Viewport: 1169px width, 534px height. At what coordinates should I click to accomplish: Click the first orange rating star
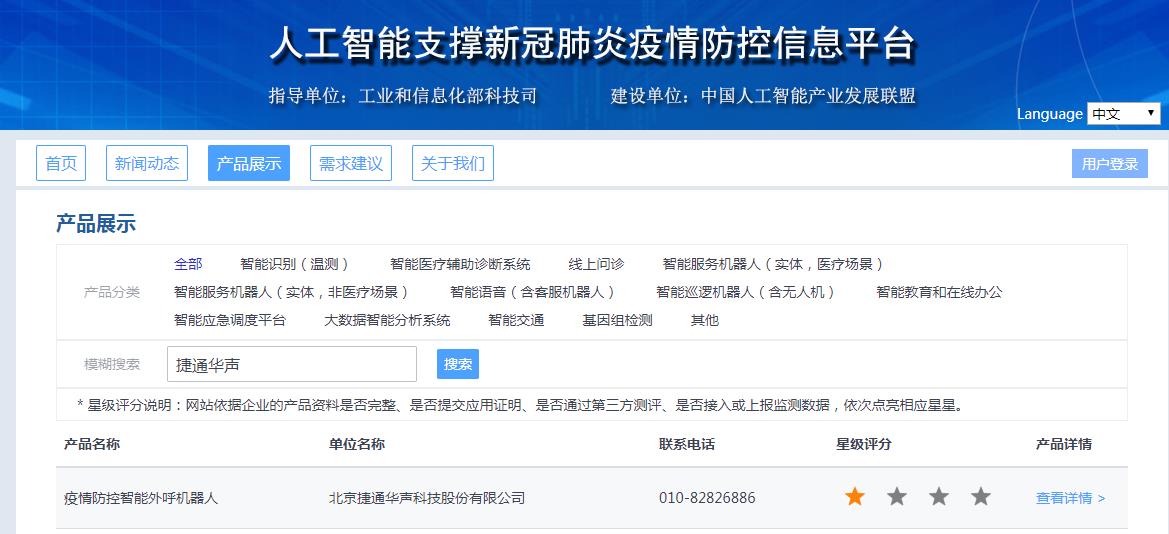(855, 497)
